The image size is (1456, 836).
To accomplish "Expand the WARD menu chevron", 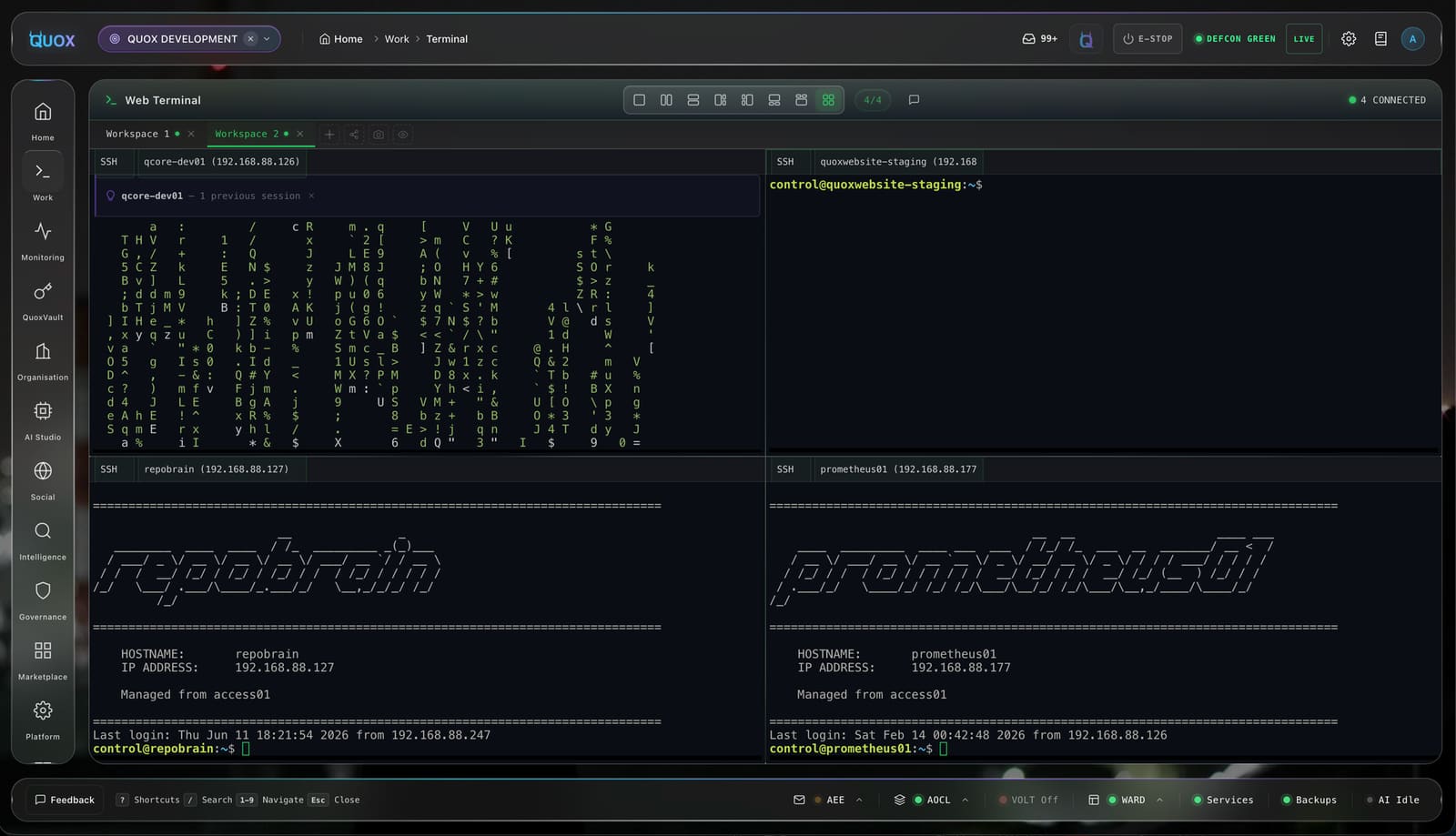I will point(1159,800).
